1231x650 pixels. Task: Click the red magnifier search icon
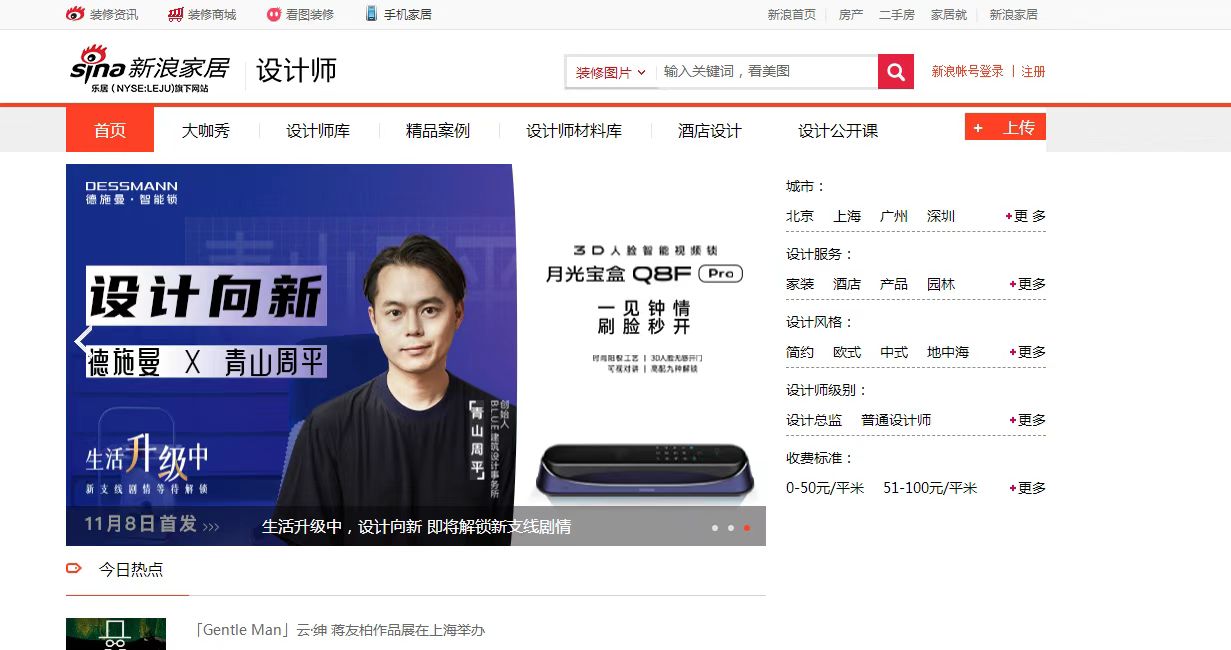(895, 72)
